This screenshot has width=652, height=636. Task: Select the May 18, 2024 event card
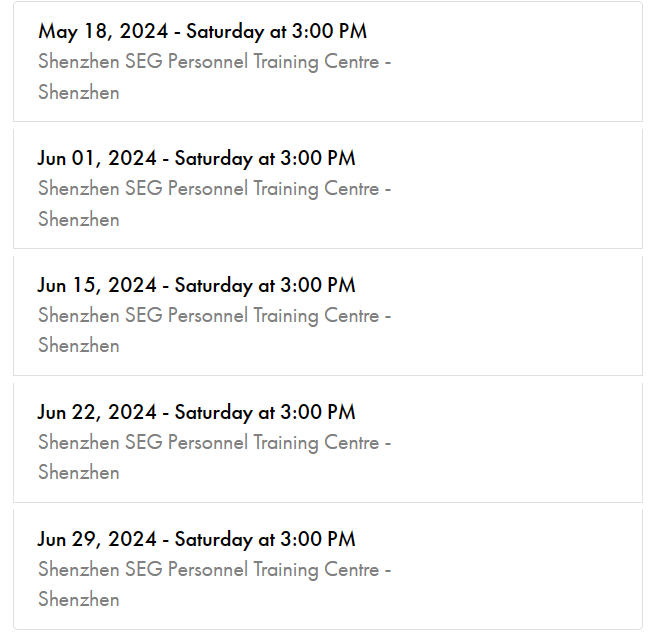328,62
